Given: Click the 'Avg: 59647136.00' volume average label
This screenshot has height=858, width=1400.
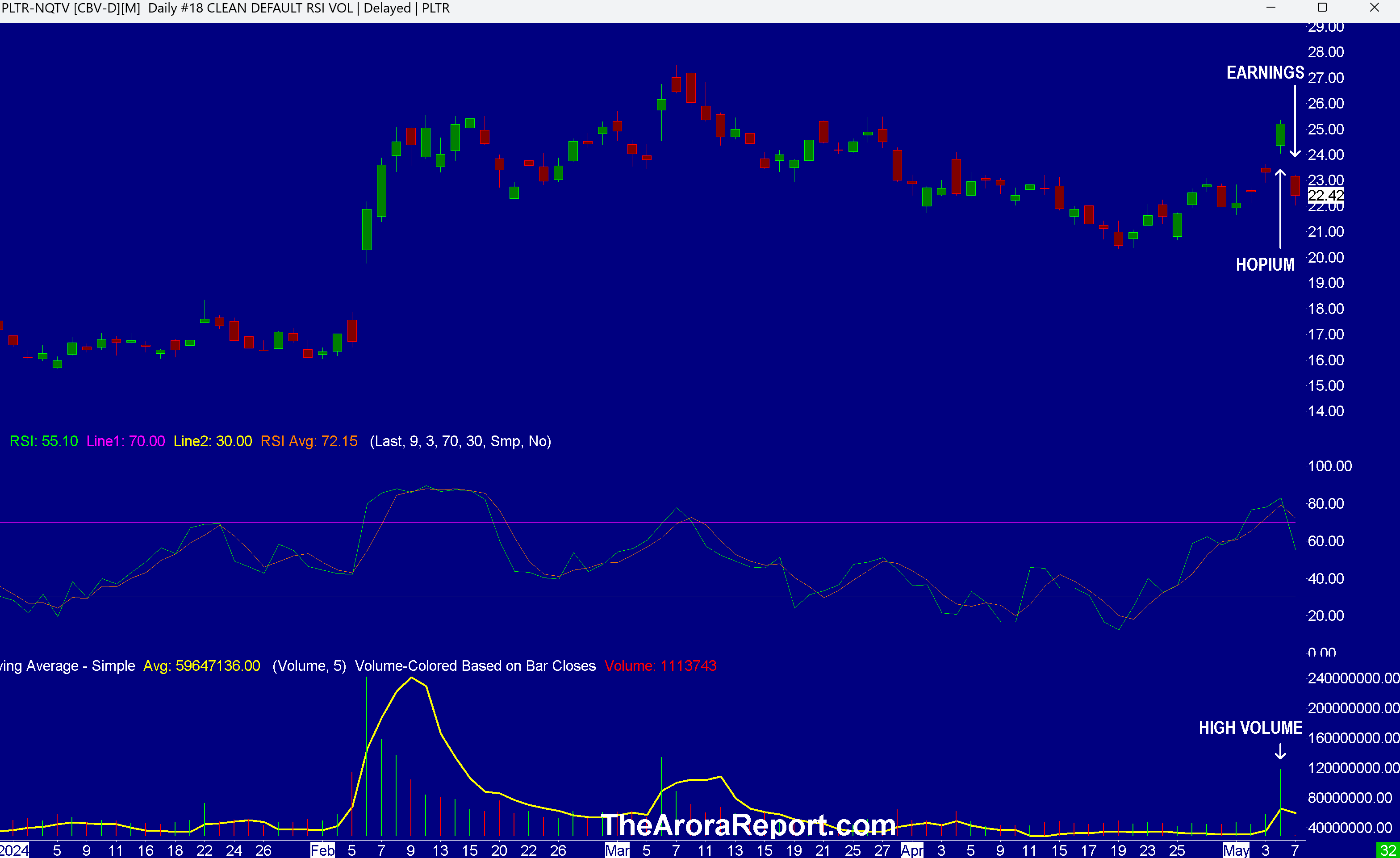Looking at the screenshot, I should (x=202, y=666).
